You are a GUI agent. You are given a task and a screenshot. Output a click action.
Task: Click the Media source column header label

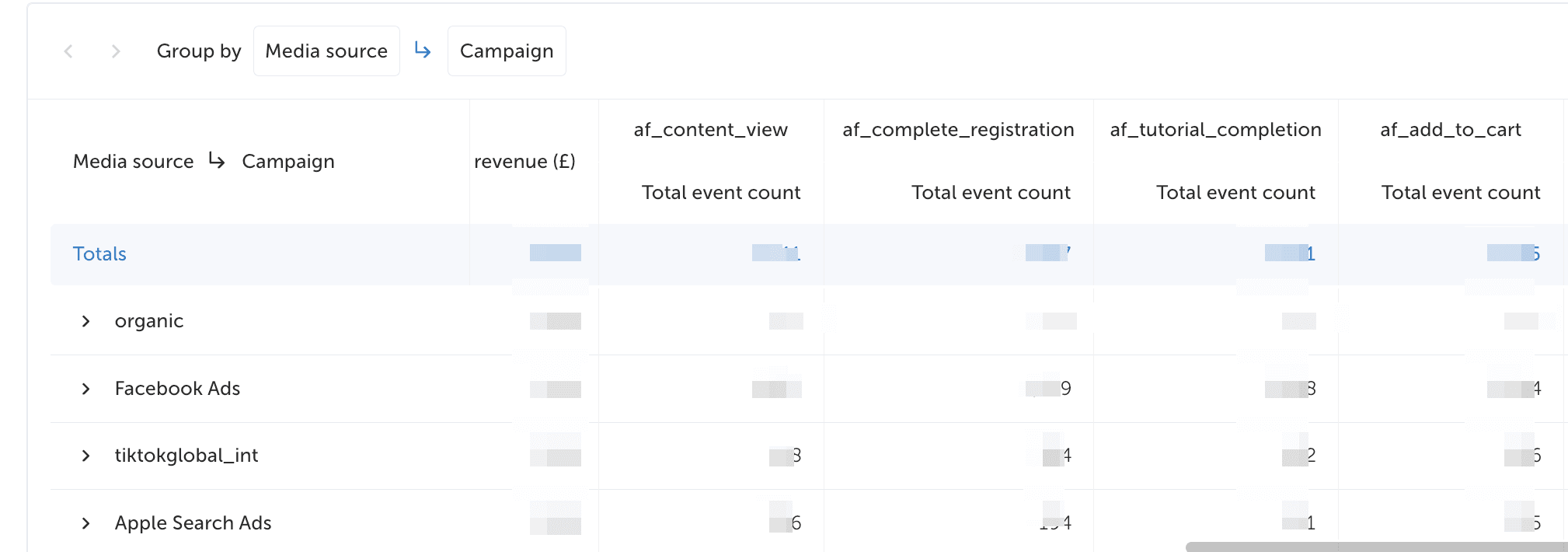[x=134, y=162]
